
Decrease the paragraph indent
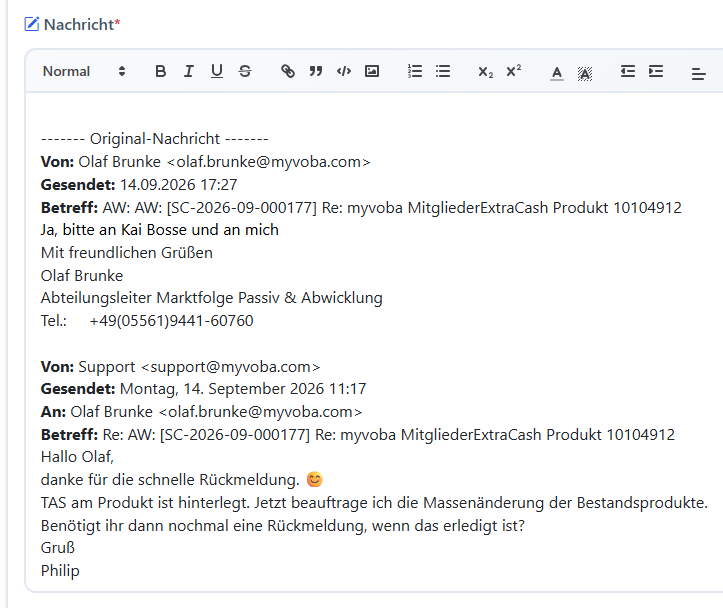pos(628,71)
